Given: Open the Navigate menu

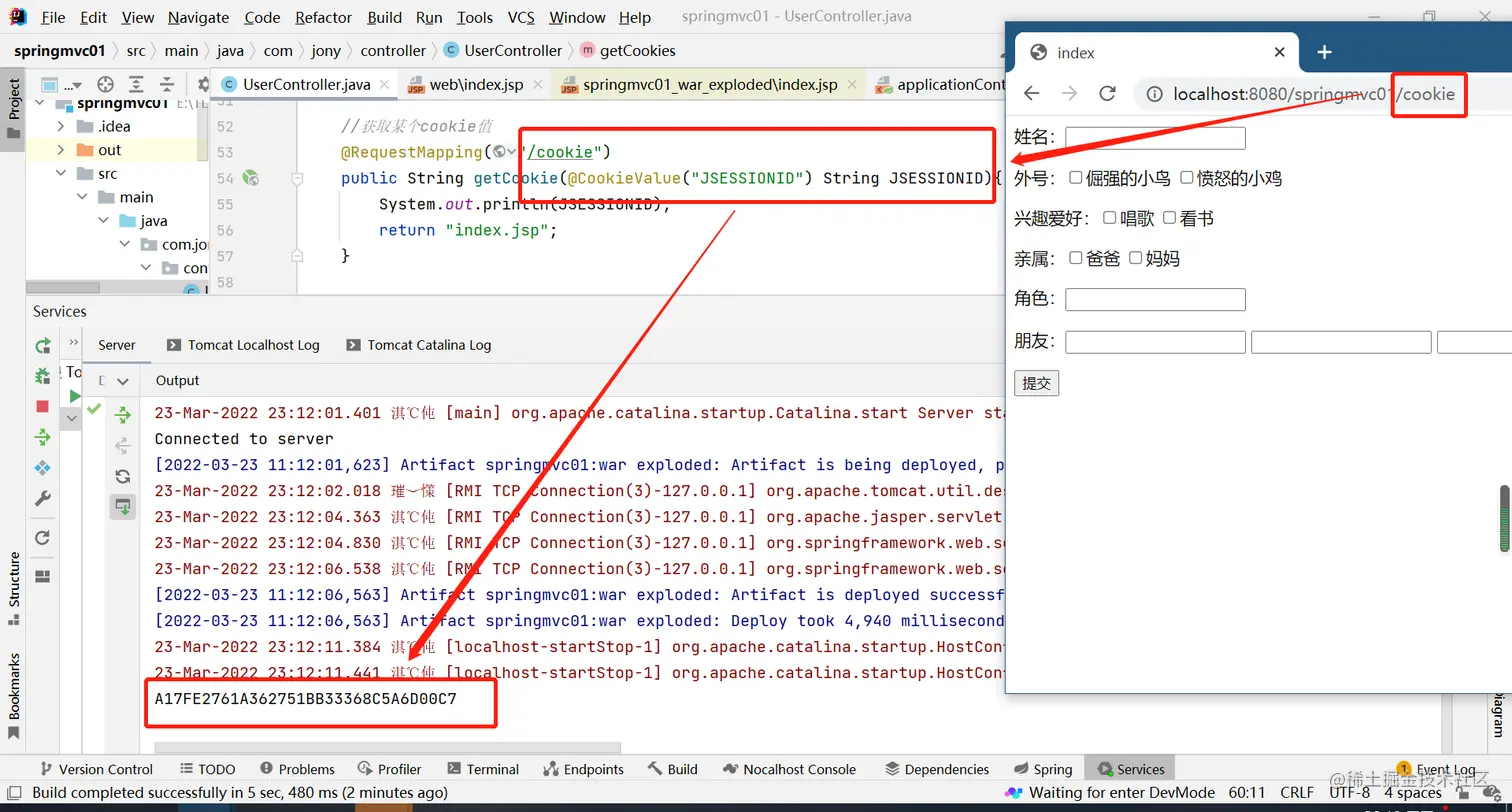Looking at the screenshot, I should tap(198, 17).
